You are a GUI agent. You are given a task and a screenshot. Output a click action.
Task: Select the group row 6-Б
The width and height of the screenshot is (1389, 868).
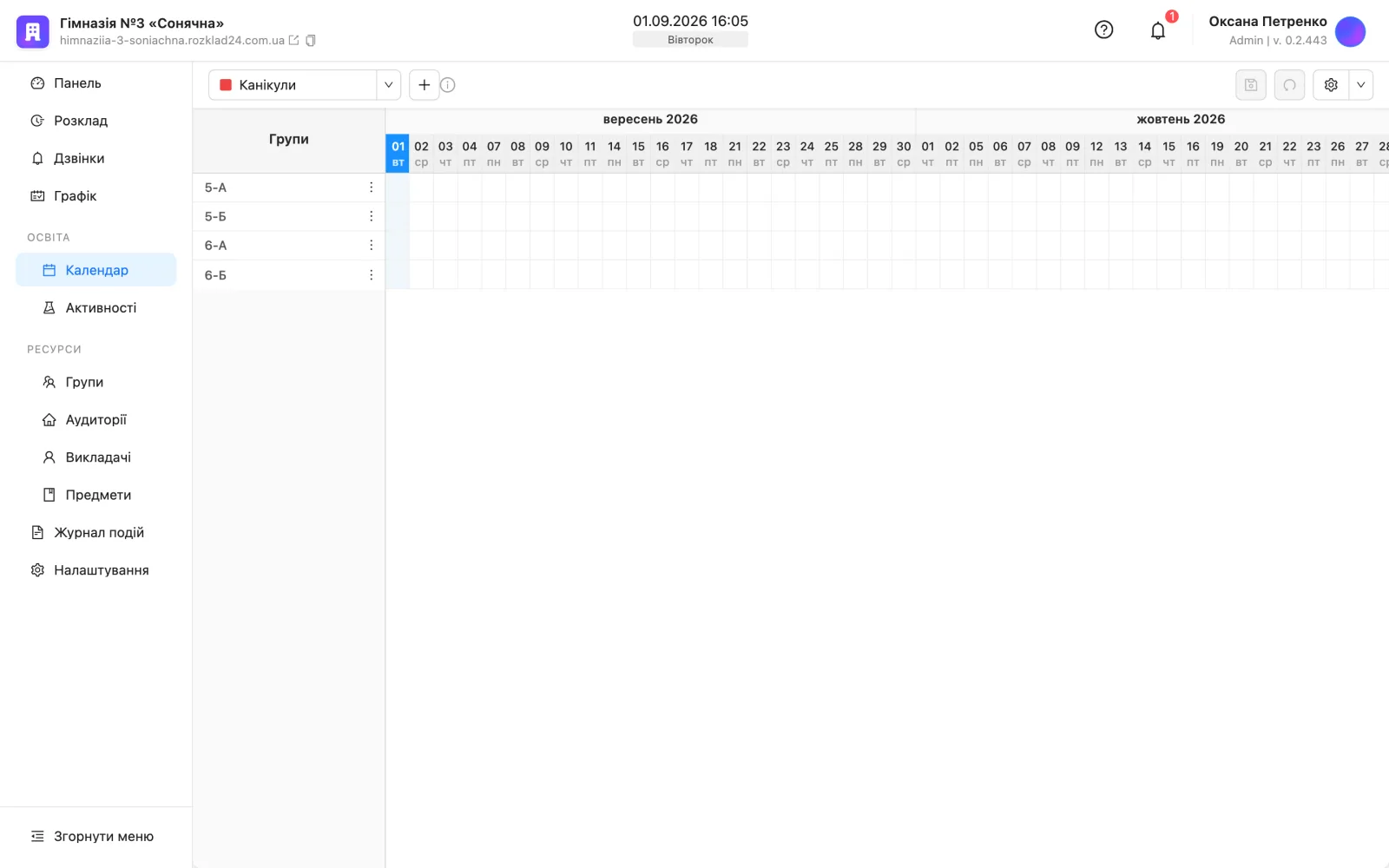[288, 275]
